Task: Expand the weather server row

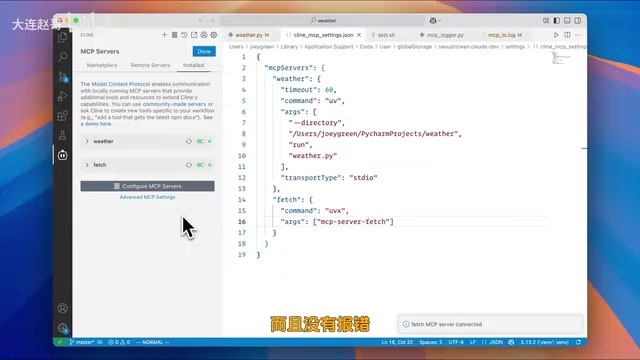Action: pyautogui.click(x=147, y=141)
